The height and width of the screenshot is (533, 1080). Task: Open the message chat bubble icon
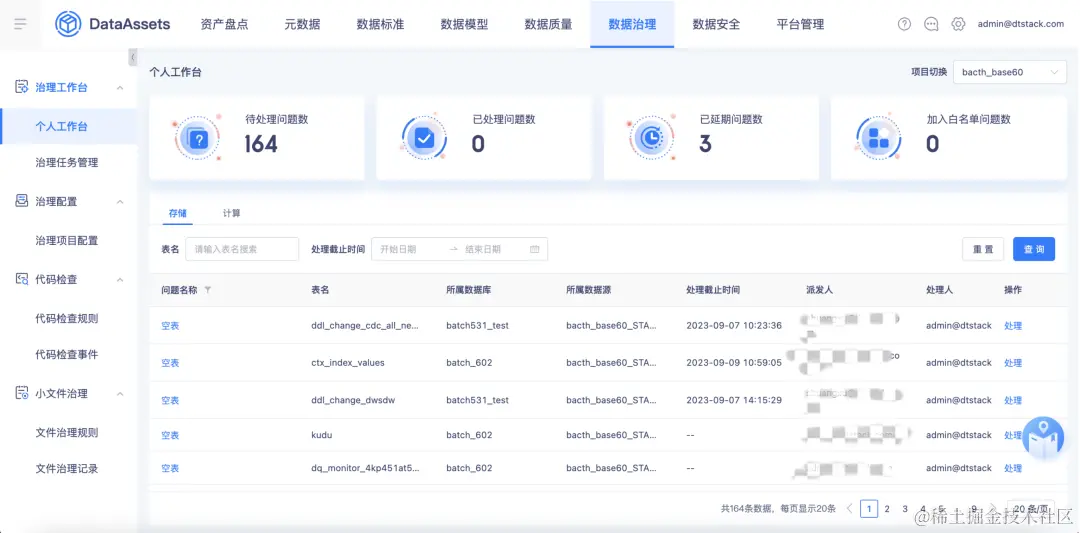pyautogui.click(x=931, y=24)
